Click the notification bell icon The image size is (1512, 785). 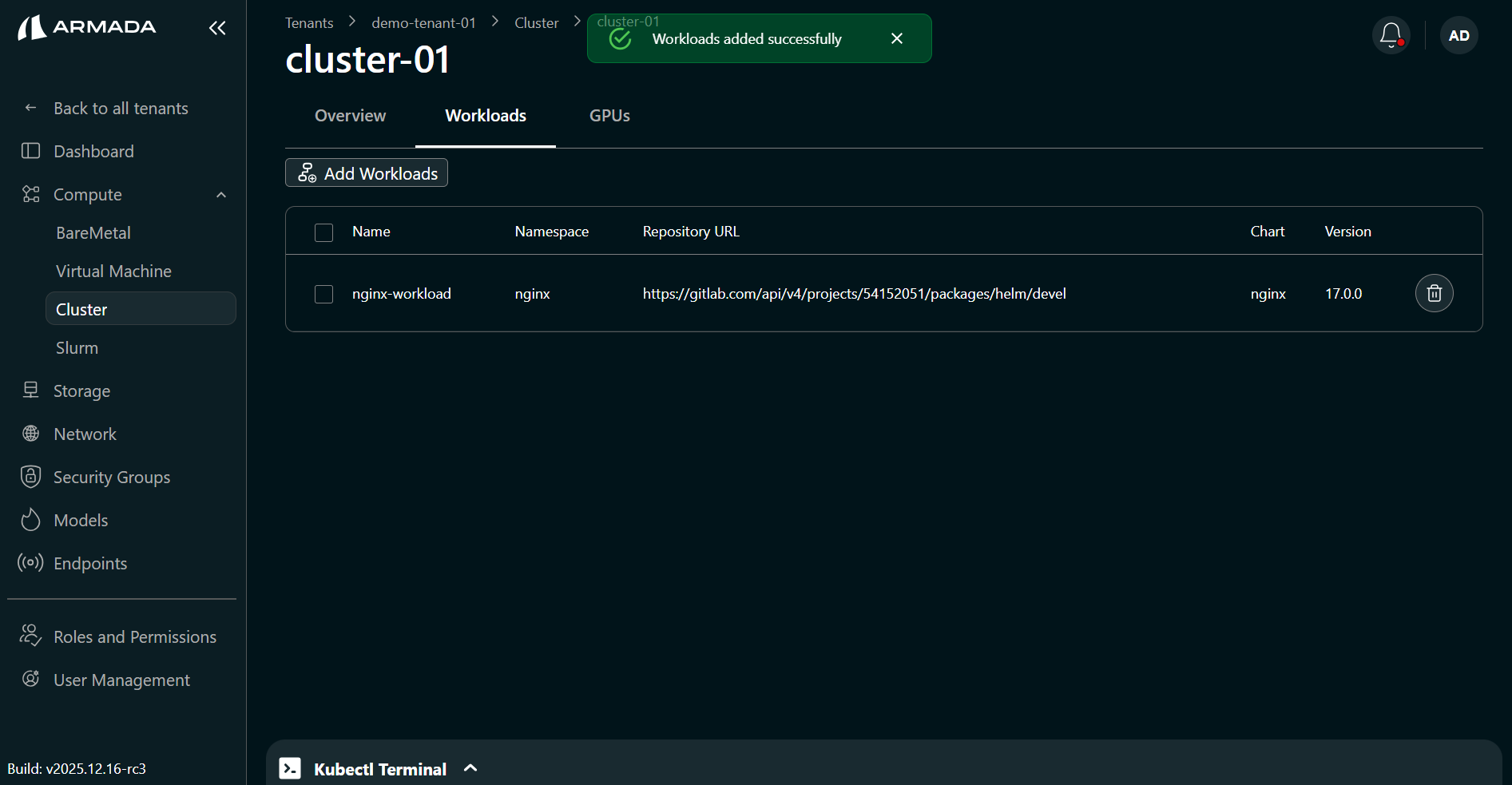[1391, 35]
